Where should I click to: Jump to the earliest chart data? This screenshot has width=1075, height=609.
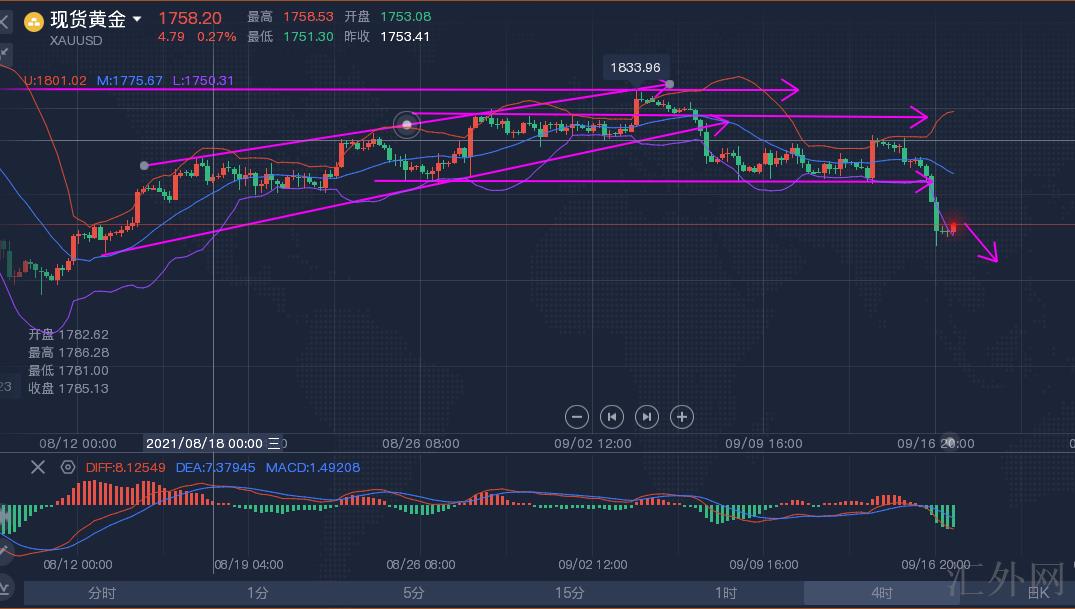(611, 416)
